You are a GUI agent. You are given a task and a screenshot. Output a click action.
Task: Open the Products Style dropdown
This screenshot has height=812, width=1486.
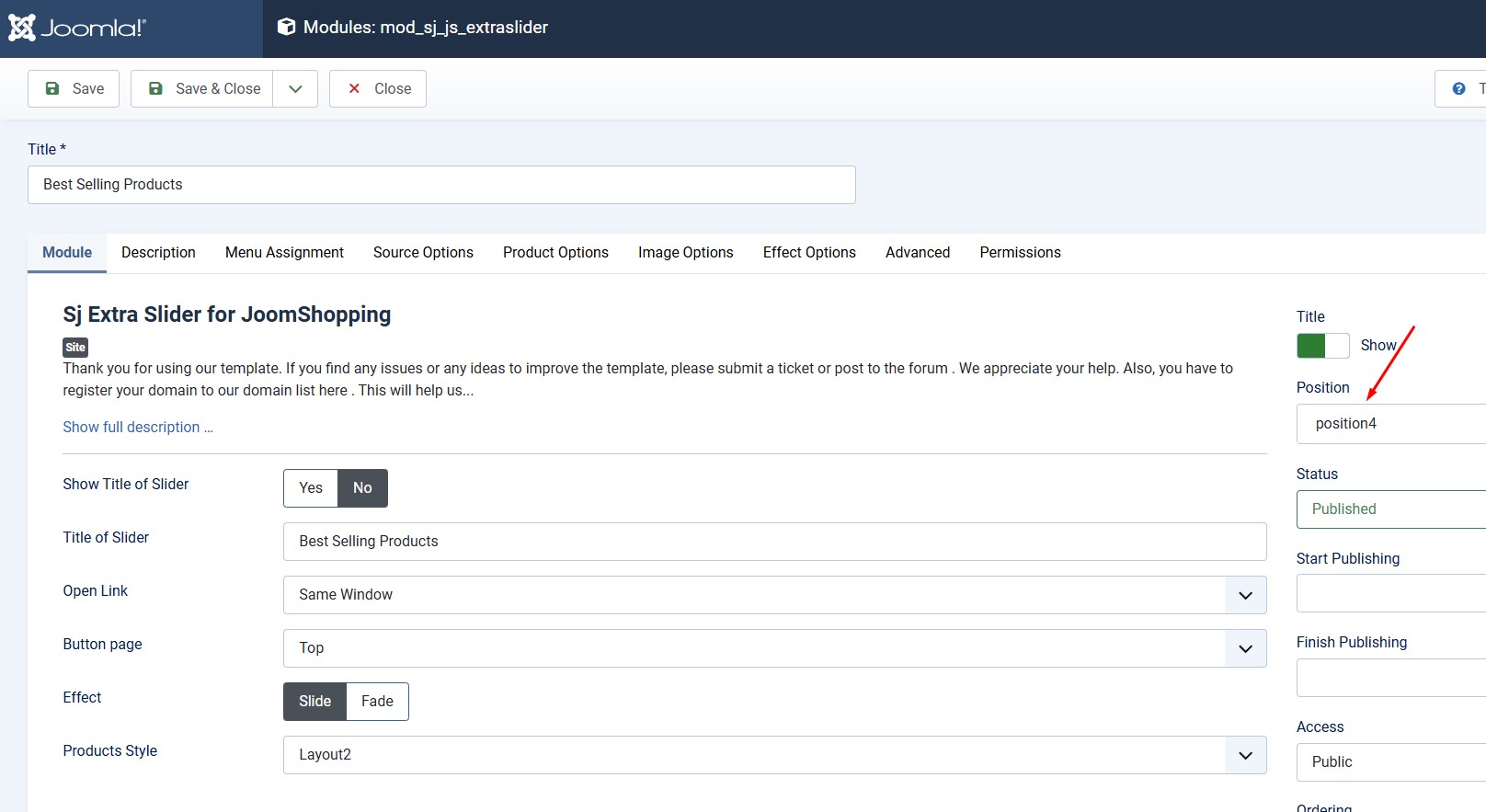(774, 755)
